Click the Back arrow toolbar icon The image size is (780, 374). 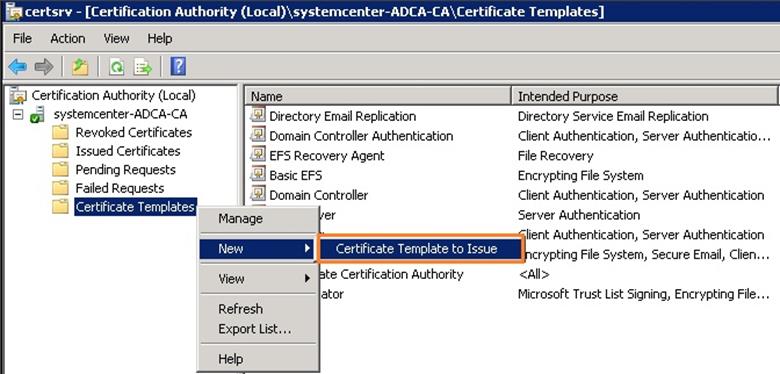(18, 66)
